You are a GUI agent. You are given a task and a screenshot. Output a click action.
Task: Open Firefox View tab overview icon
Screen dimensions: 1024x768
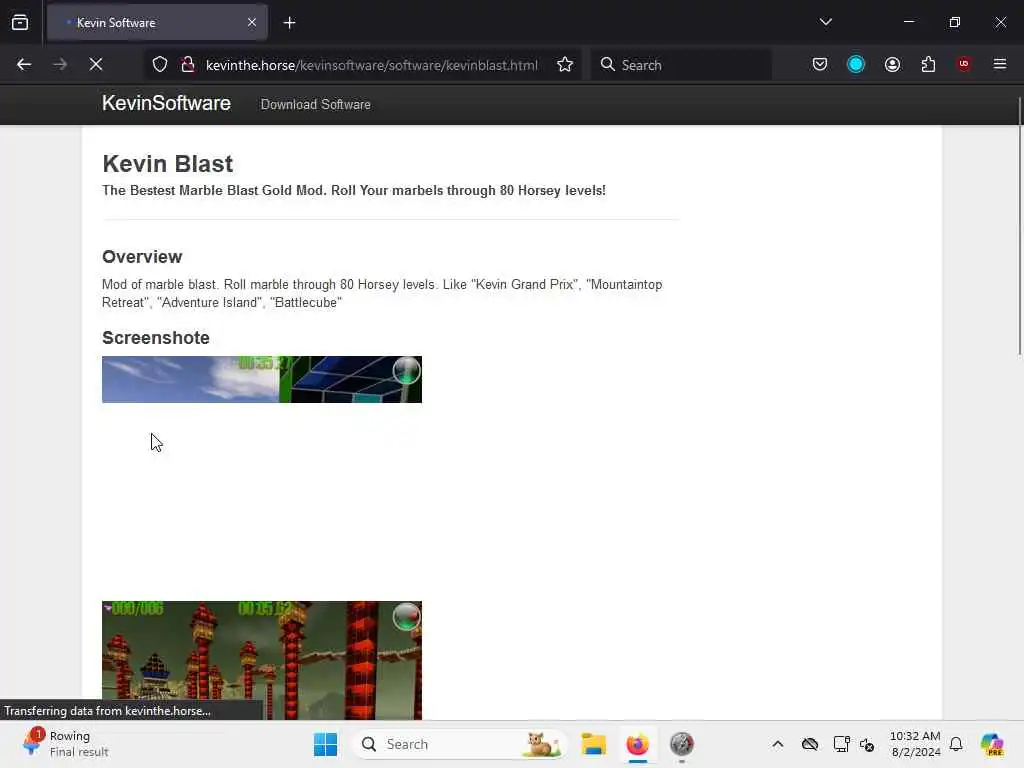[x=20, y=23]
